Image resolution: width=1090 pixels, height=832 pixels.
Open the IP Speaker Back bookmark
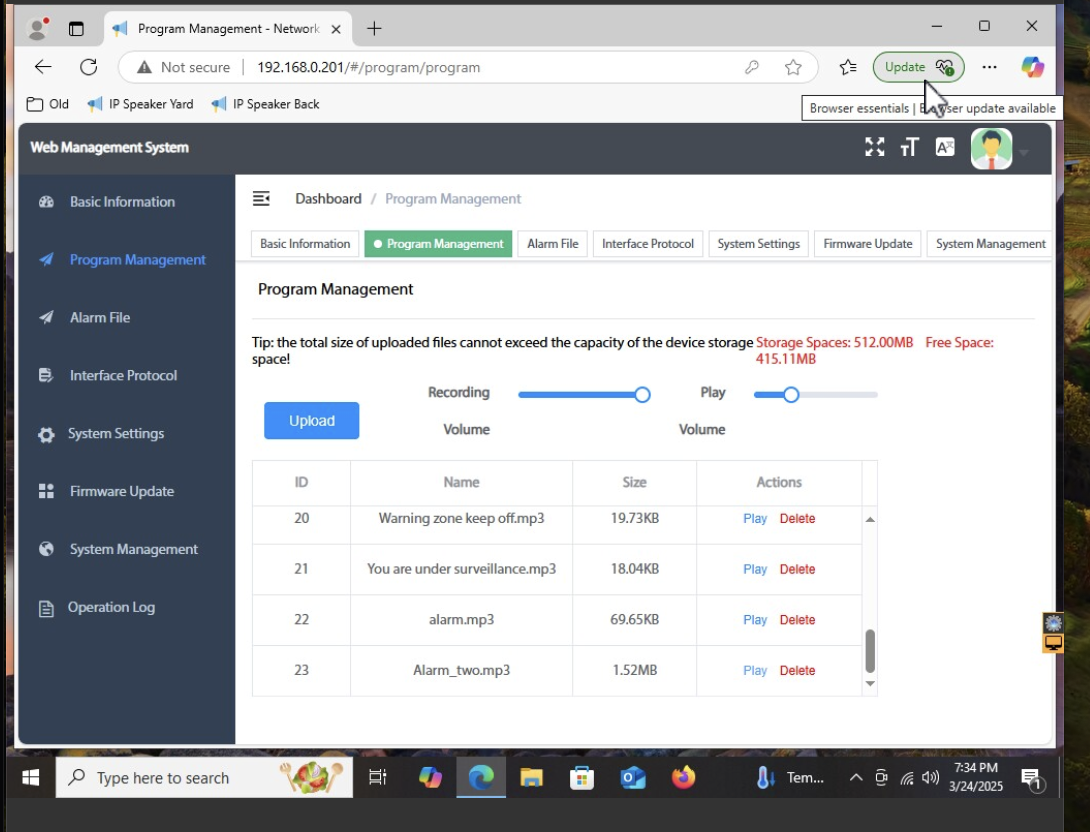click(x=265, y=104)
